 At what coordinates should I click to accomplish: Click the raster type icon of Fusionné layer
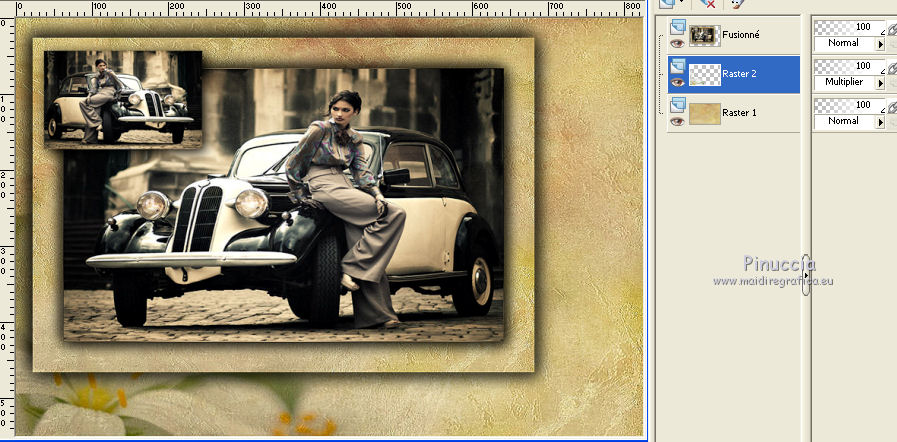678,27
